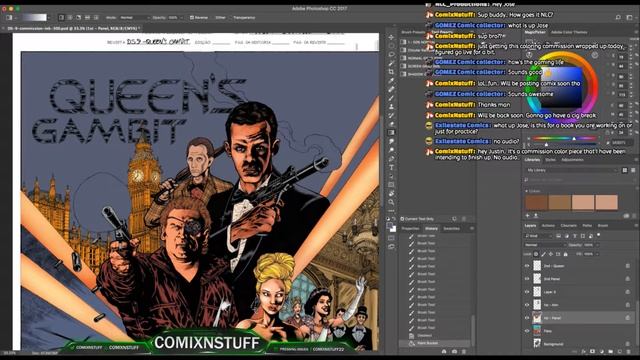The height and width of the screenshot is (360, 640).
Task: Select the Eyedropper tool
Action: point(391,80)
